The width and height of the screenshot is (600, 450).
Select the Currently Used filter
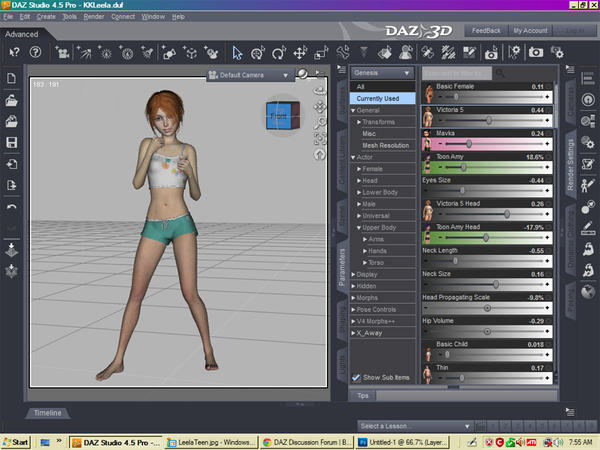point(380,98)
